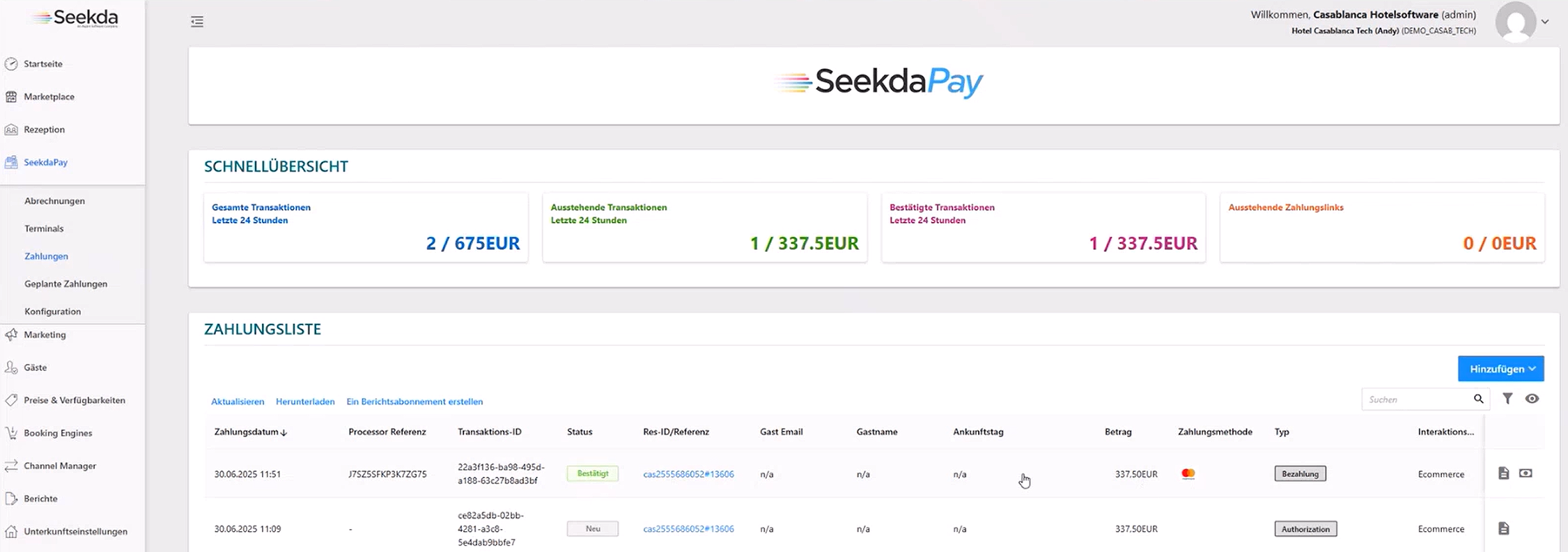Click the Unterkunftseinstellungen house icon
Viewport: 1568px width, 552px height.
click(11, 531)
